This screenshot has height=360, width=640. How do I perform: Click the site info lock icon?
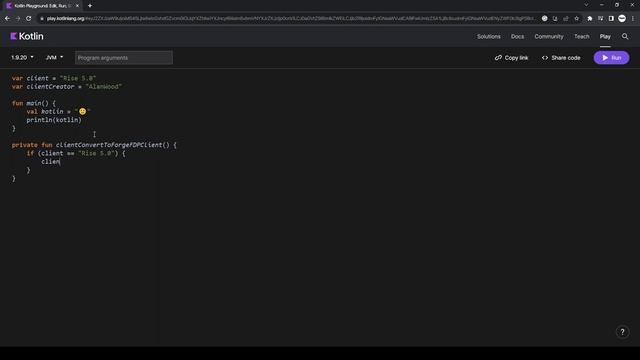click(x=42, y=18)
